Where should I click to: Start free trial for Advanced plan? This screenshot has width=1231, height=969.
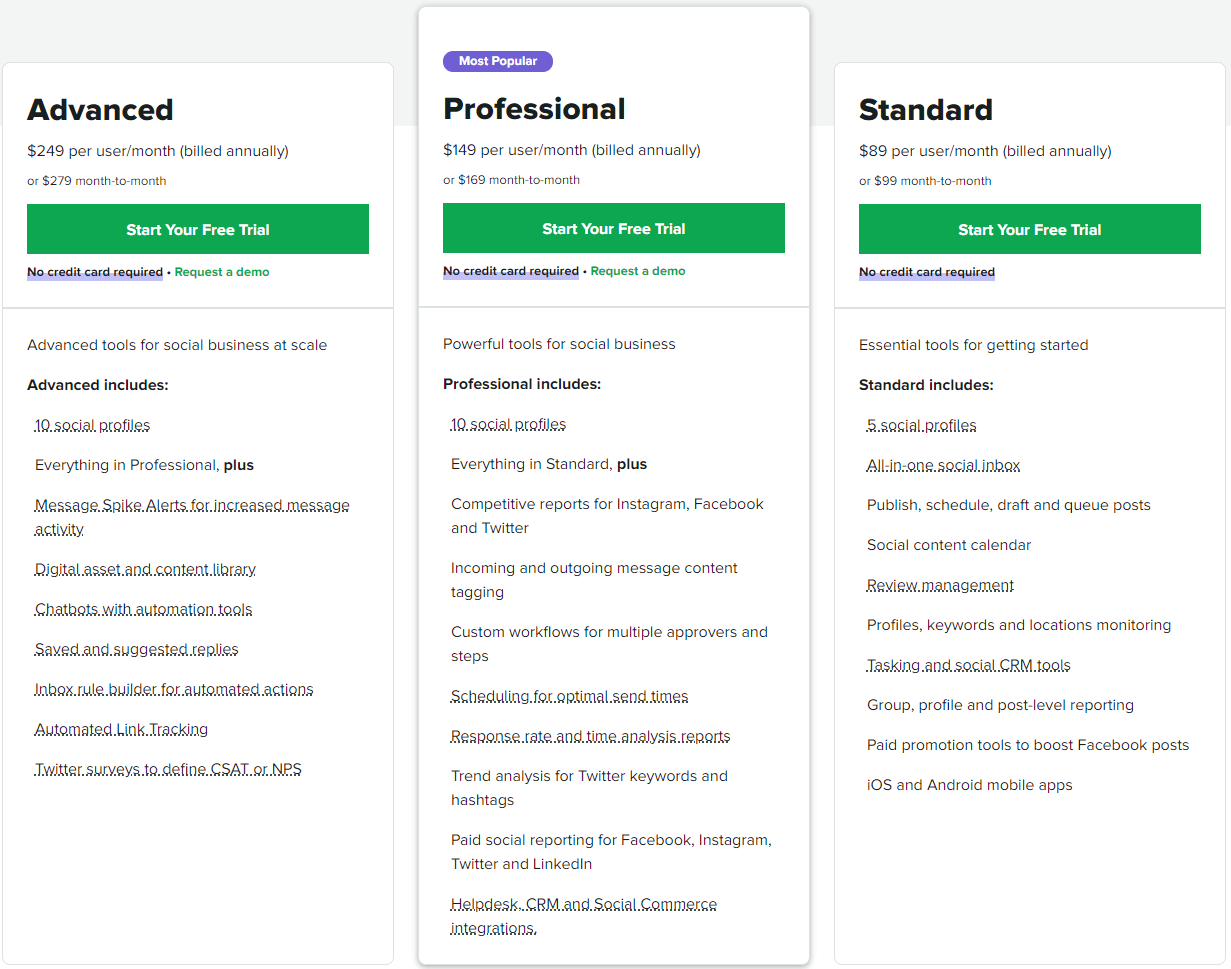(198, 229)
